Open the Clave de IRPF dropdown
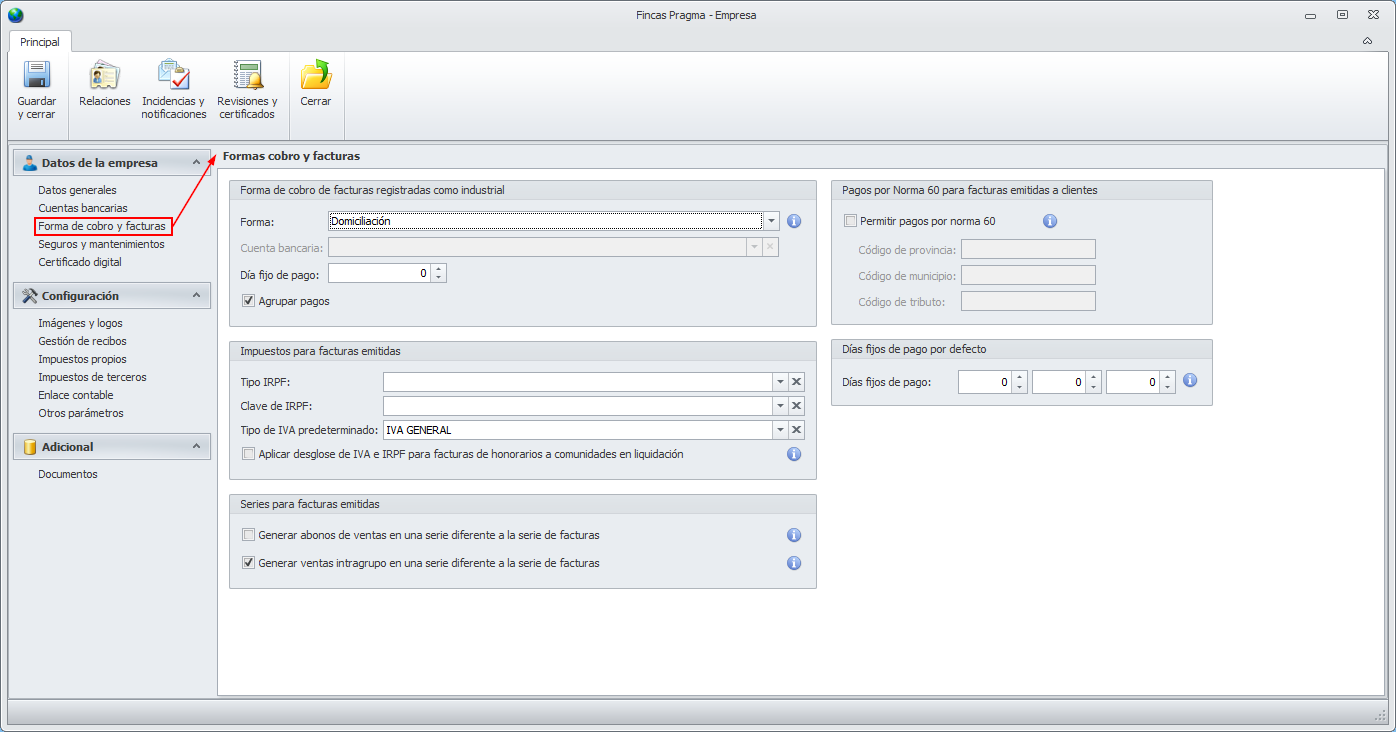Screen dimensions: 1396x732 (x=780, y=406)
